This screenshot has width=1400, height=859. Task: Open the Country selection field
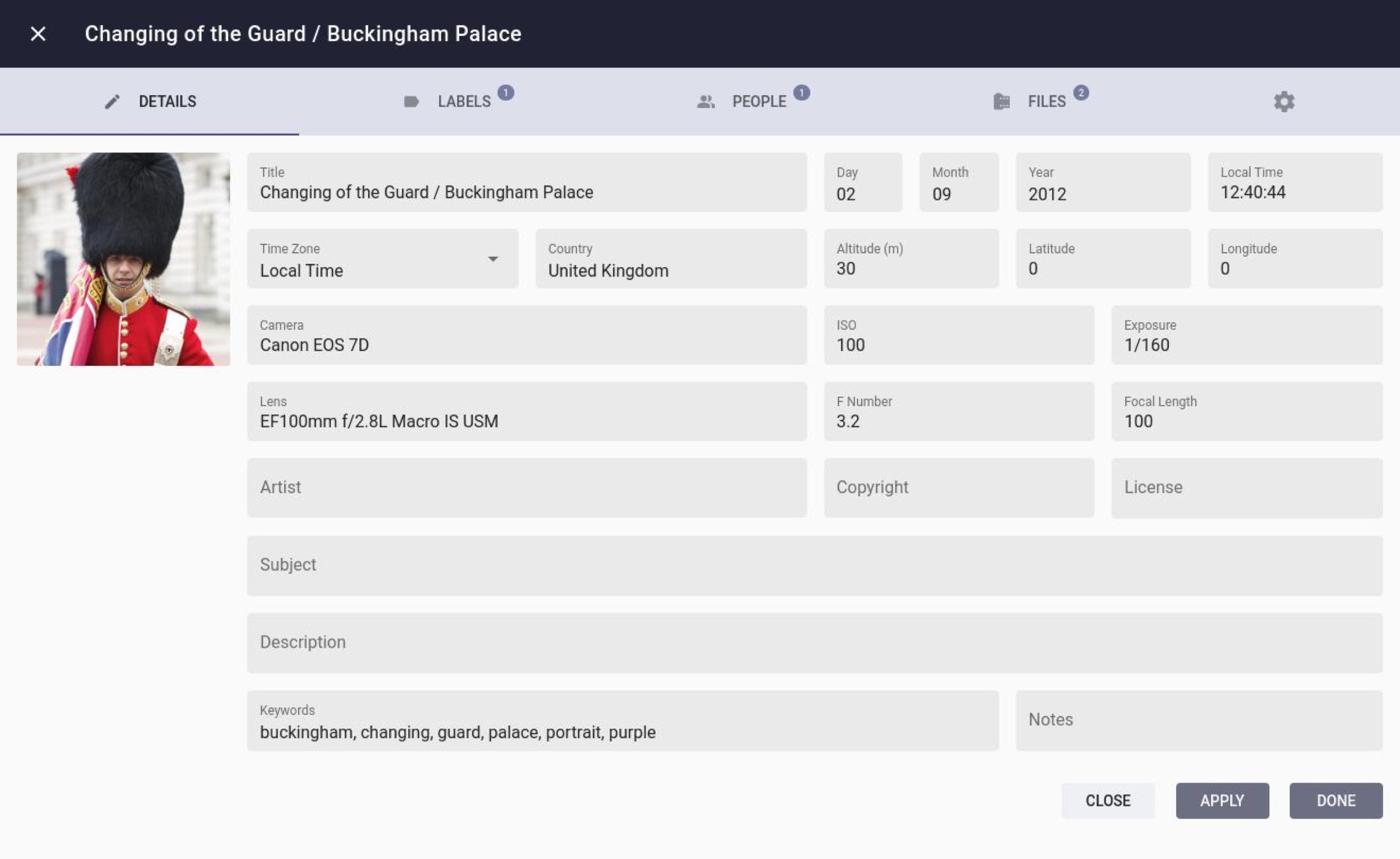tap(671, 259)
